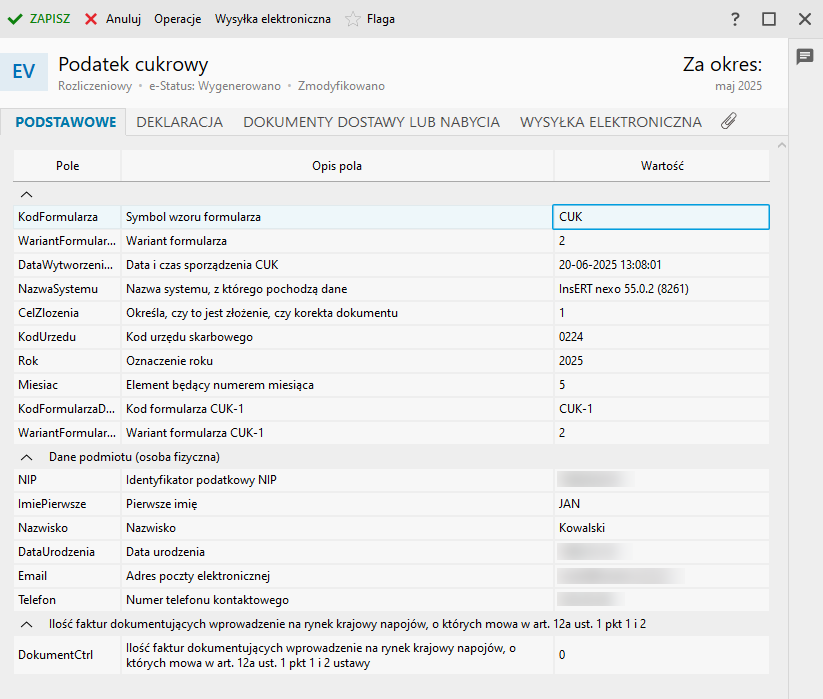Collapse the Ilość faktur dokumentujących group

click(x=26, y=624)
